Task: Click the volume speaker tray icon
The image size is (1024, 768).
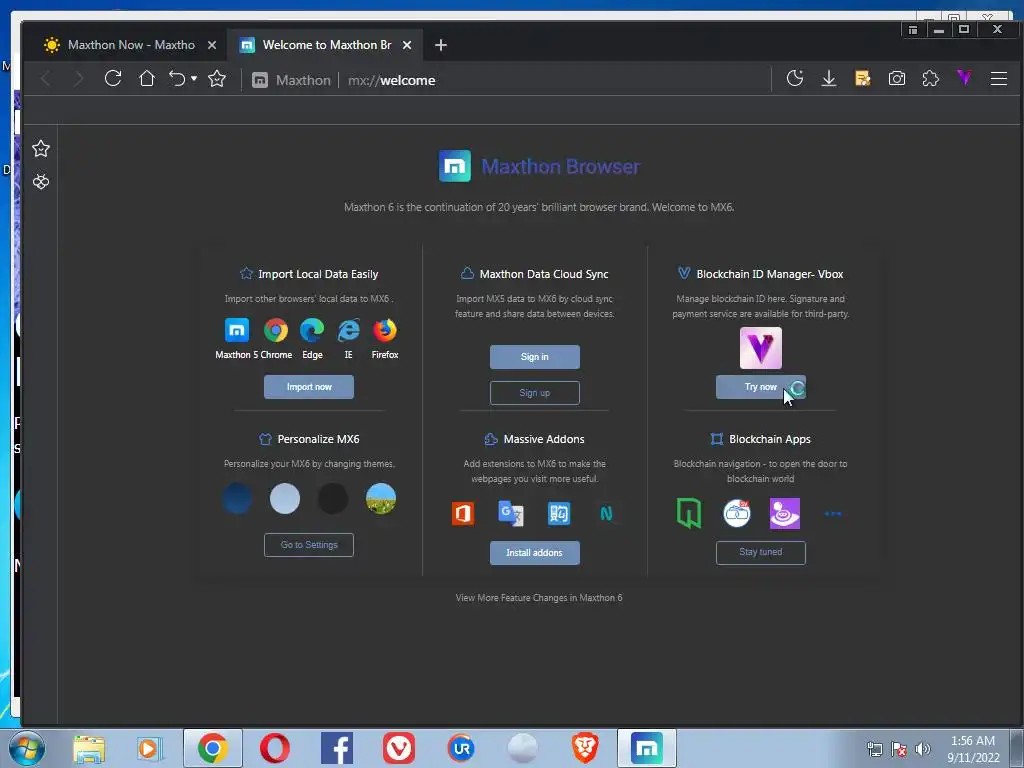Action: [x=923, y=749]
